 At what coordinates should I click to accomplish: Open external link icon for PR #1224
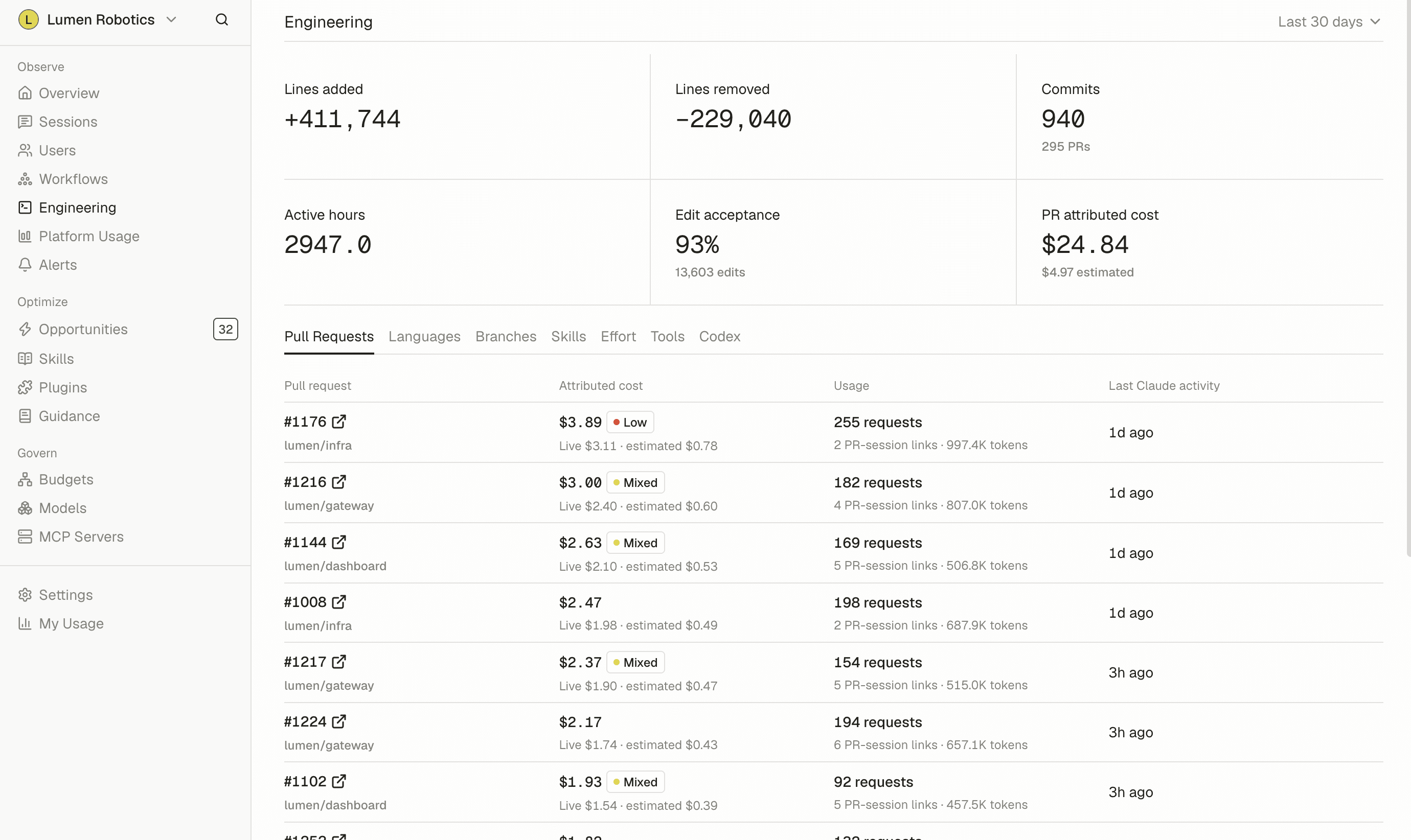click(338, 721)
